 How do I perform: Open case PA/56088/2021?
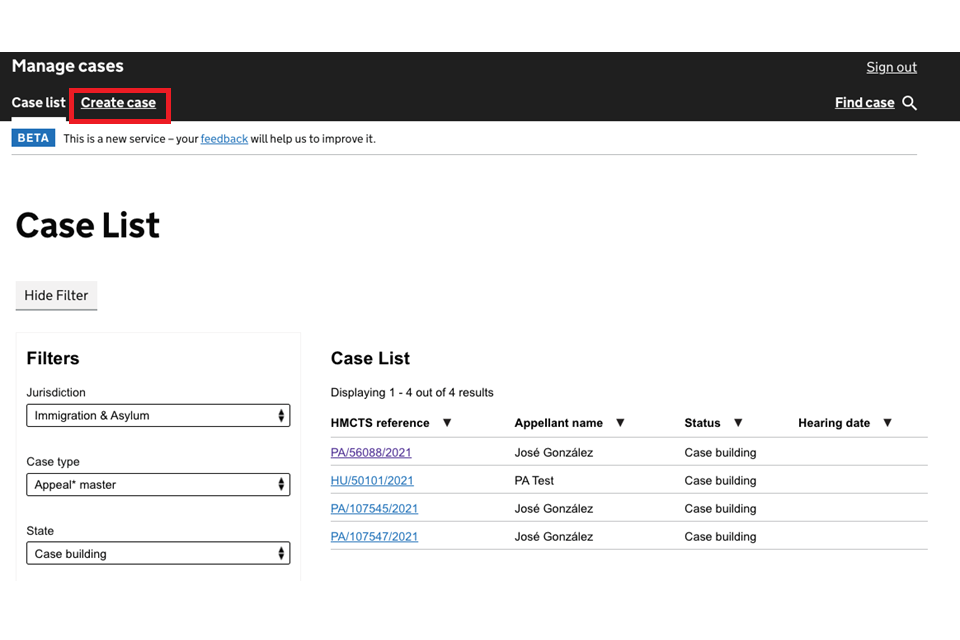coord(371,453)
